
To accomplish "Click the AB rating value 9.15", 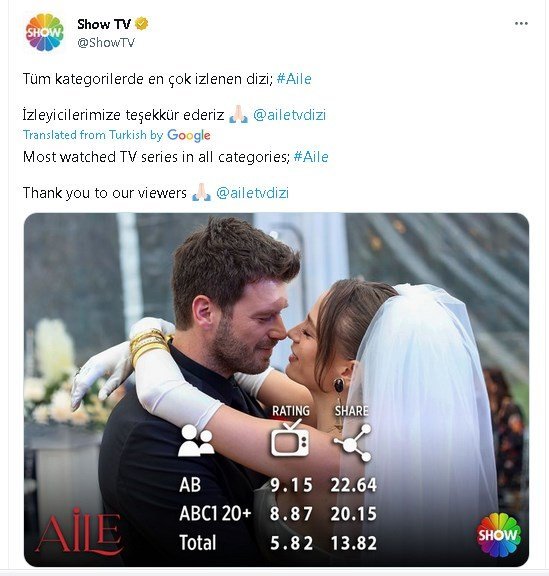I will [291, 485].
